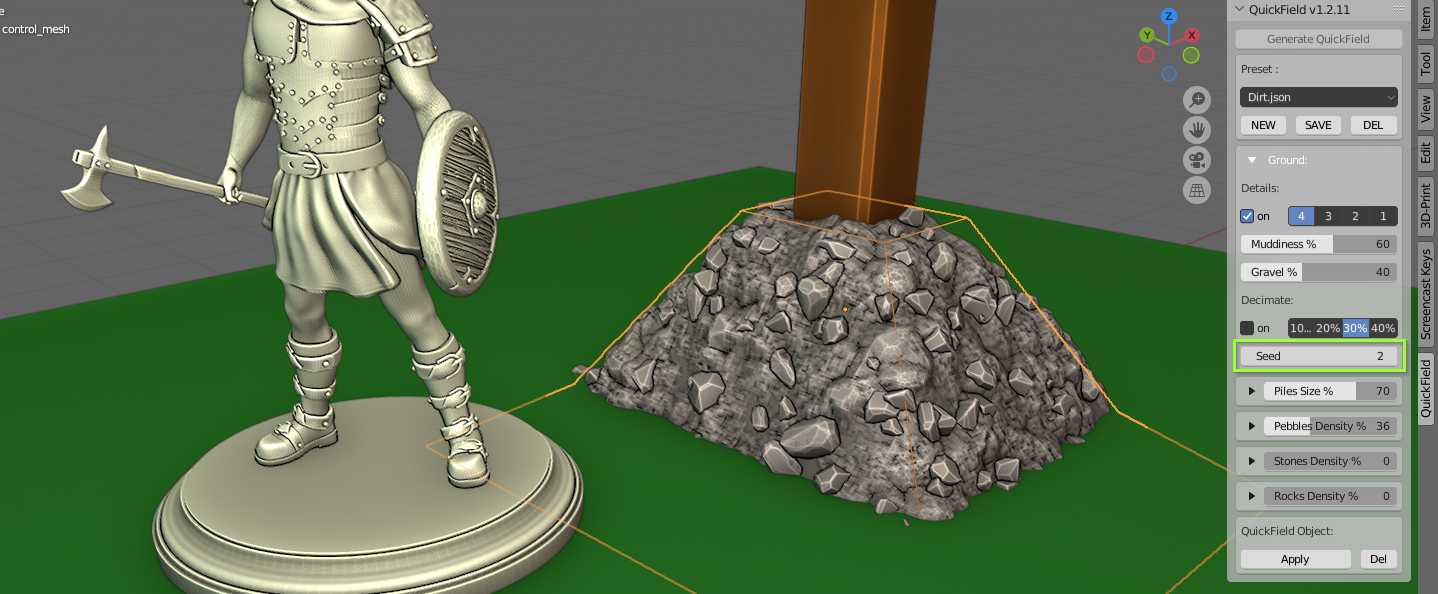This screenshot has height=594, width=1438.
Task: Select 10% decimate option
Action: pos(1301,328)
